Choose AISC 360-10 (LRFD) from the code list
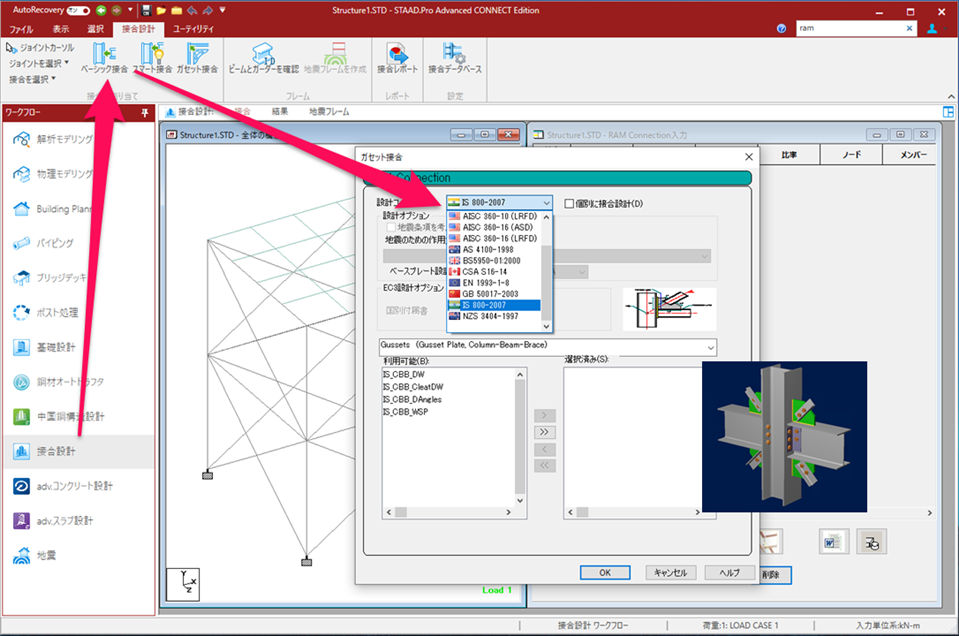Image resolution: width=959 pixels, height=636 pixels. [494, 216]
